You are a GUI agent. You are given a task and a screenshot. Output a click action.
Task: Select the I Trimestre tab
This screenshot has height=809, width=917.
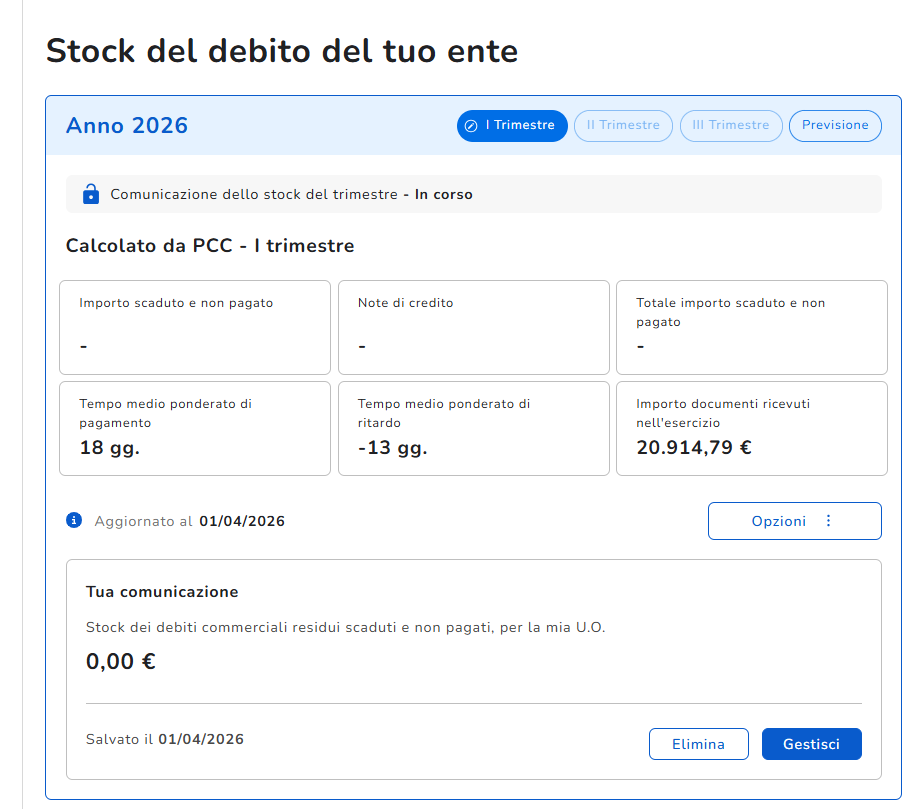click(512, 126)
